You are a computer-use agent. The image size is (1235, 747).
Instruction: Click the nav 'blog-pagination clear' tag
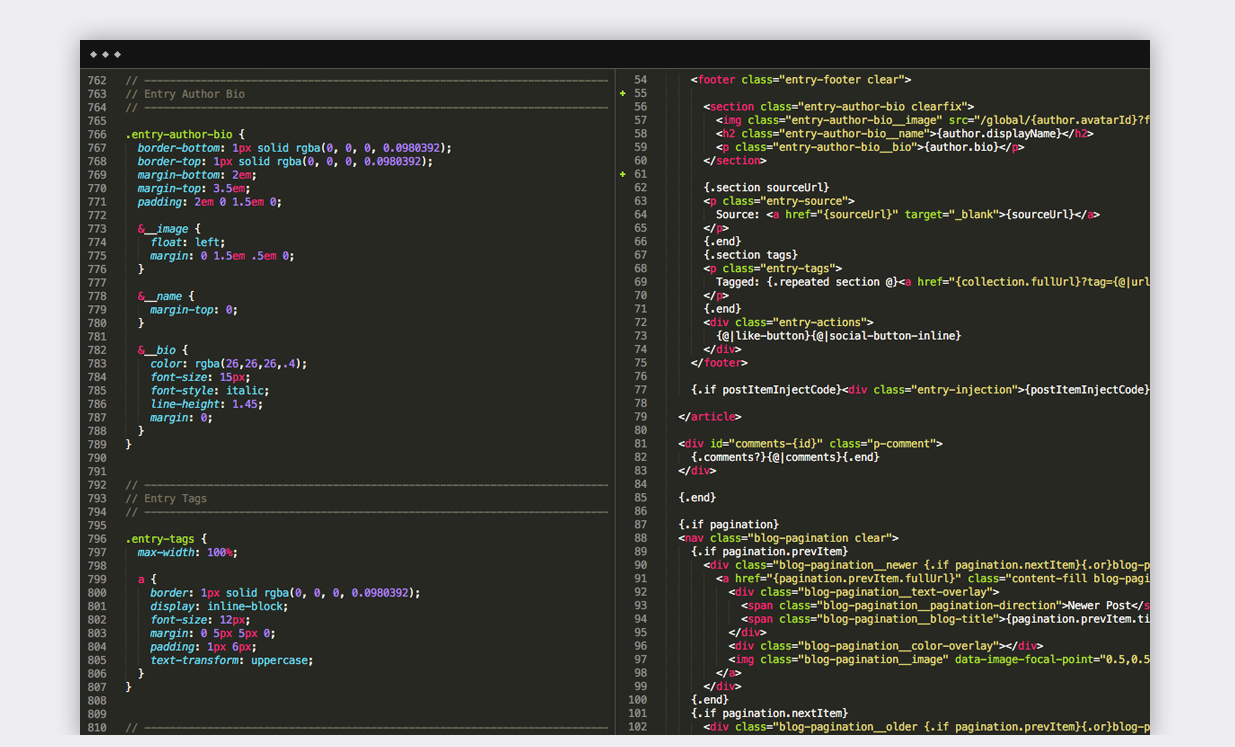(x=788, y=538)
